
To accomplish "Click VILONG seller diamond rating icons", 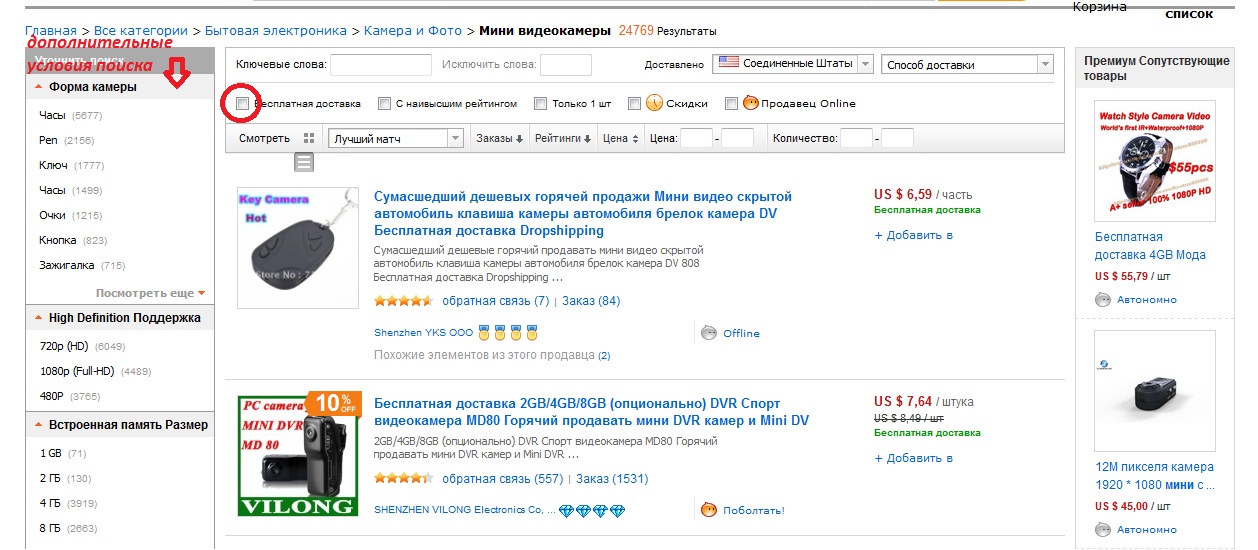I will point(591,510).
